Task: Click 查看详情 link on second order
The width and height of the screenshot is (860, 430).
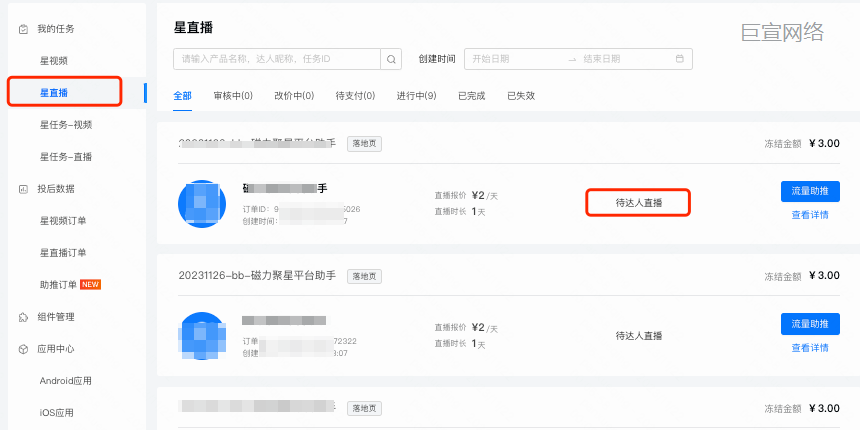Action: (810, 348)
